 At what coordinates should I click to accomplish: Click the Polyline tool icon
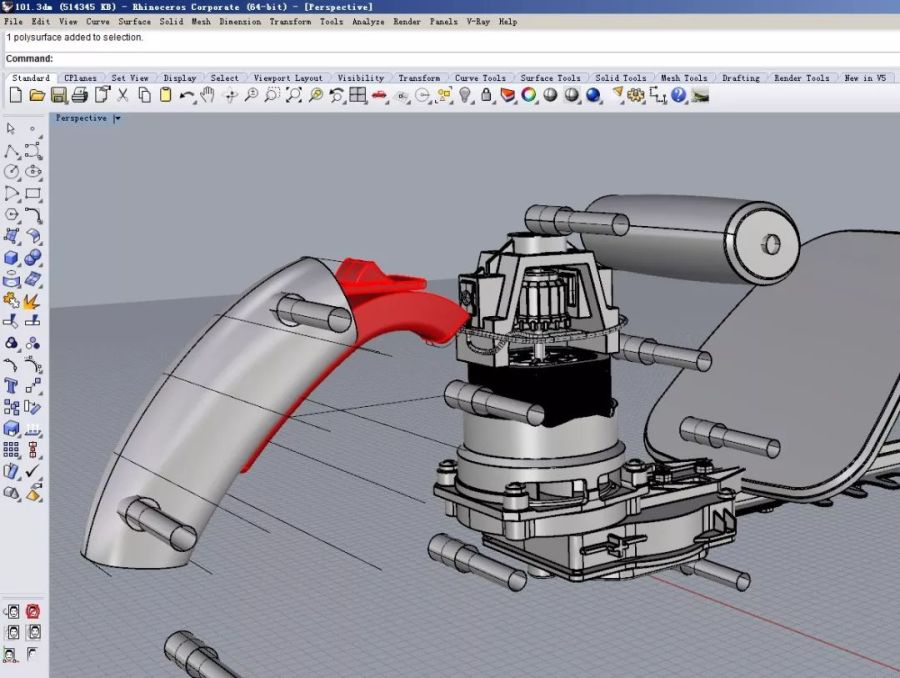coord(11,151)
